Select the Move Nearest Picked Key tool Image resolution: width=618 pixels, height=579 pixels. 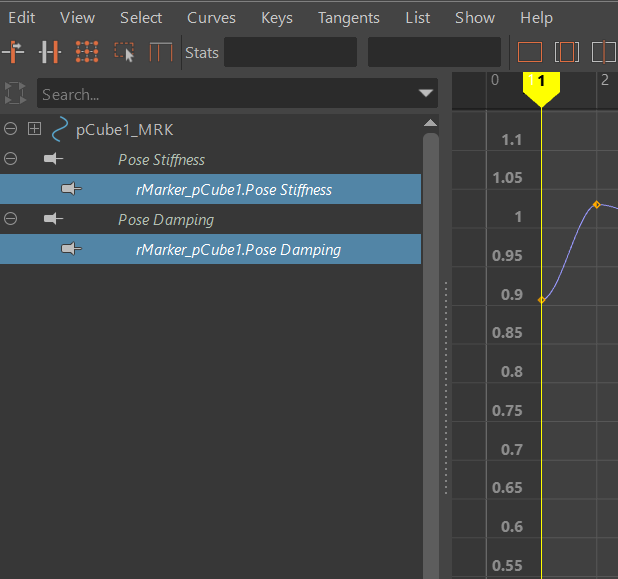point(14,52)
